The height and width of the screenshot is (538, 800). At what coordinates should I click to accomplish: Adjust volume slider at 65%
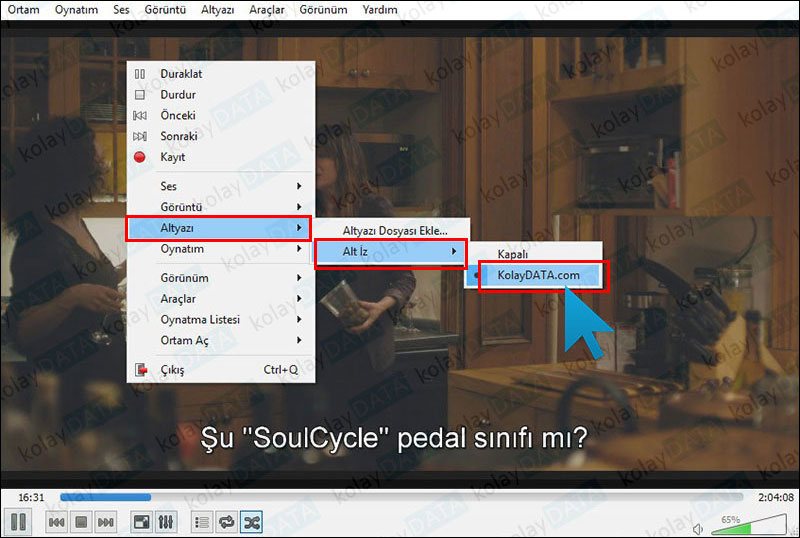coord(749,525)
